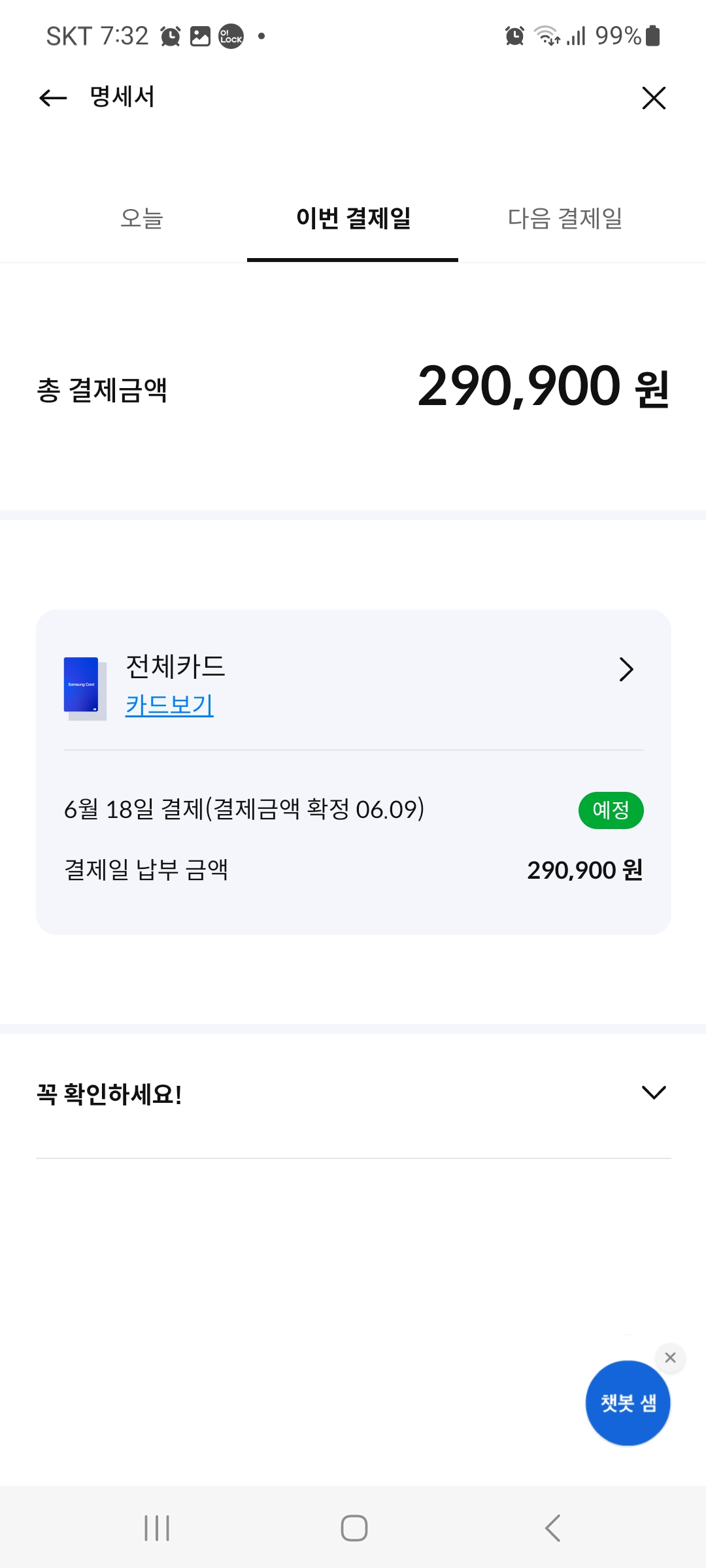Switch to the 오늘 tab
The height and width of the screenshot is (1568, 706).
pos(141,218)
